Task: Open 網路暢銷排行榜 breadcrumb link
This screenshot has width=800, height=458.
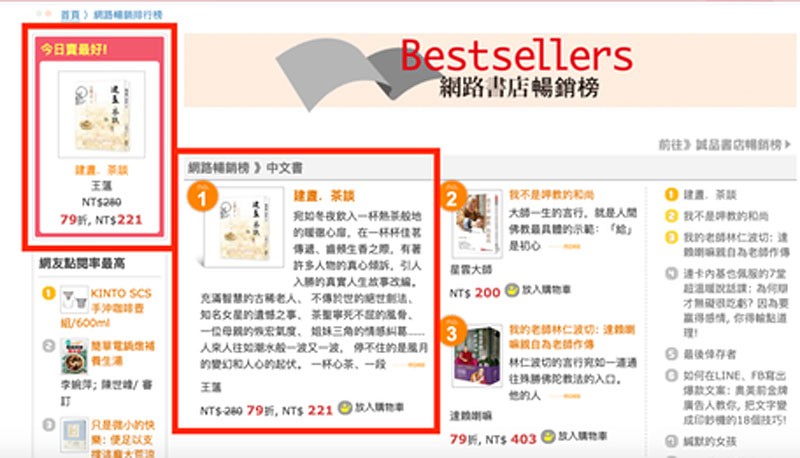Action: coord(128,15)
